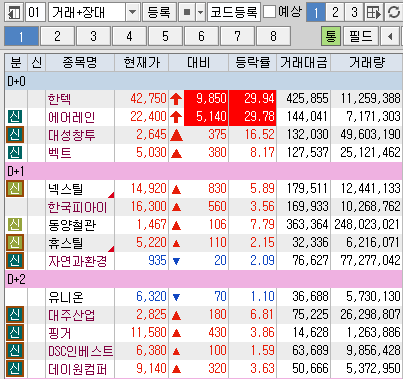Click the 신 badge in 넥스틸 row
Image resolution: width=403 pixels, height=379 pixels.
pyautogui.click(x=15, y=189)
